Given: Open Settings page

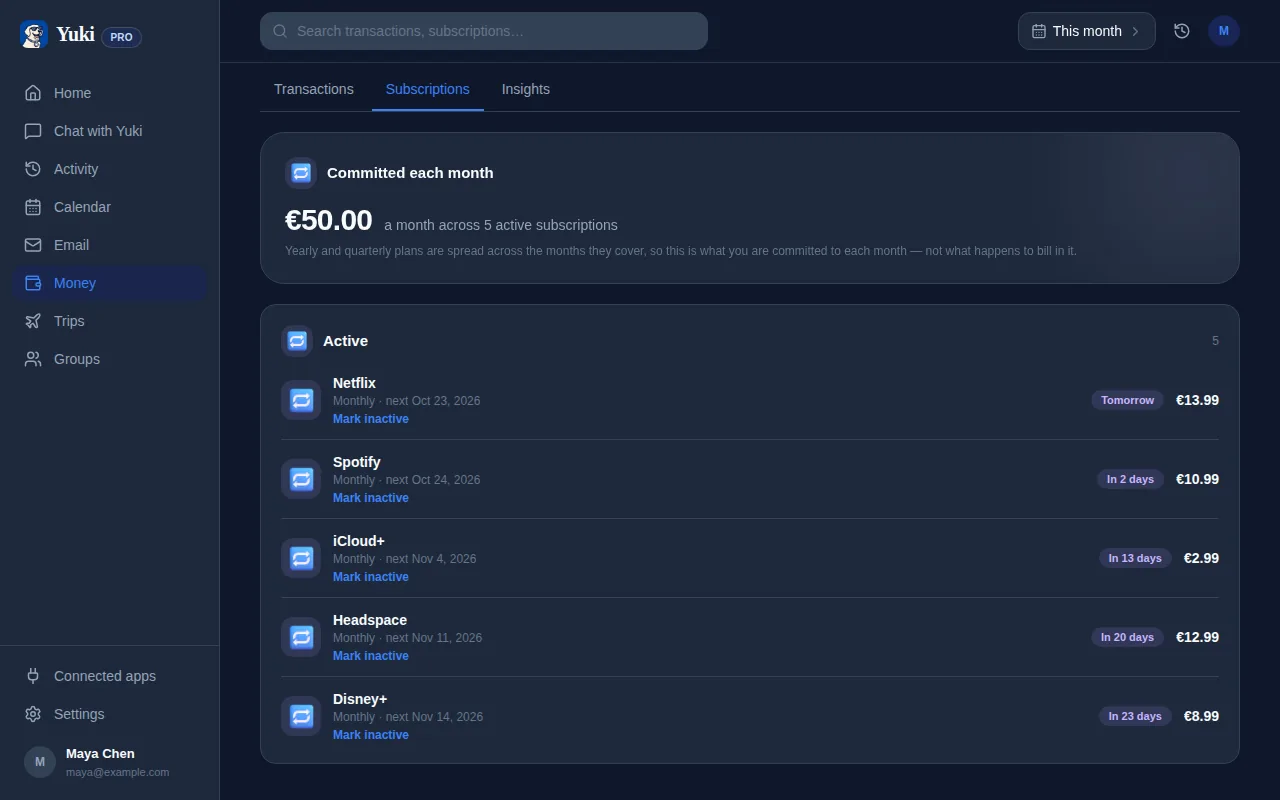Looking at the screenshot, I should tap(110, 714).
